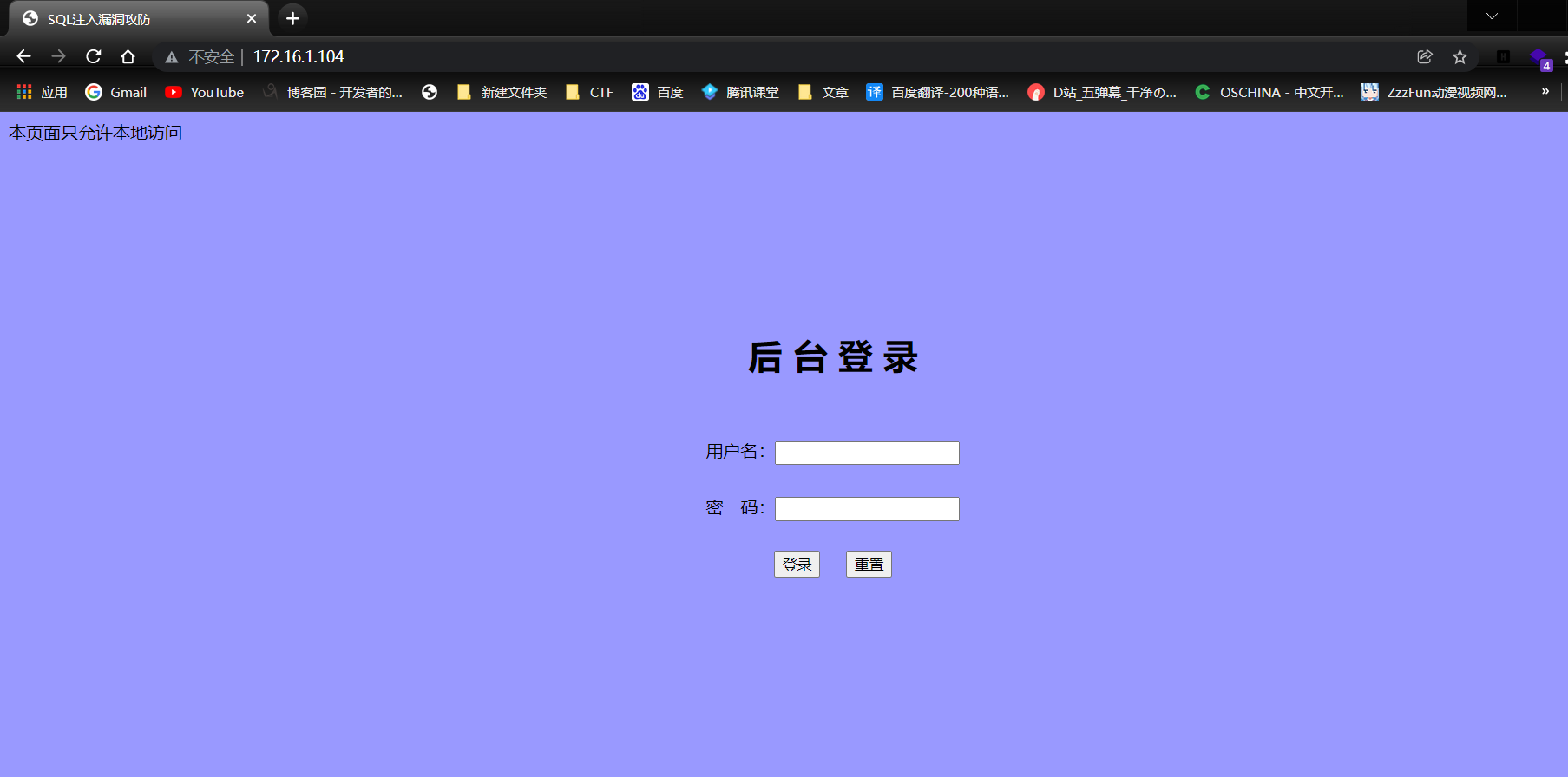Open the 新建文件夹 bookmark folder
Screen dimensions: 1568x777
point(502,92)
